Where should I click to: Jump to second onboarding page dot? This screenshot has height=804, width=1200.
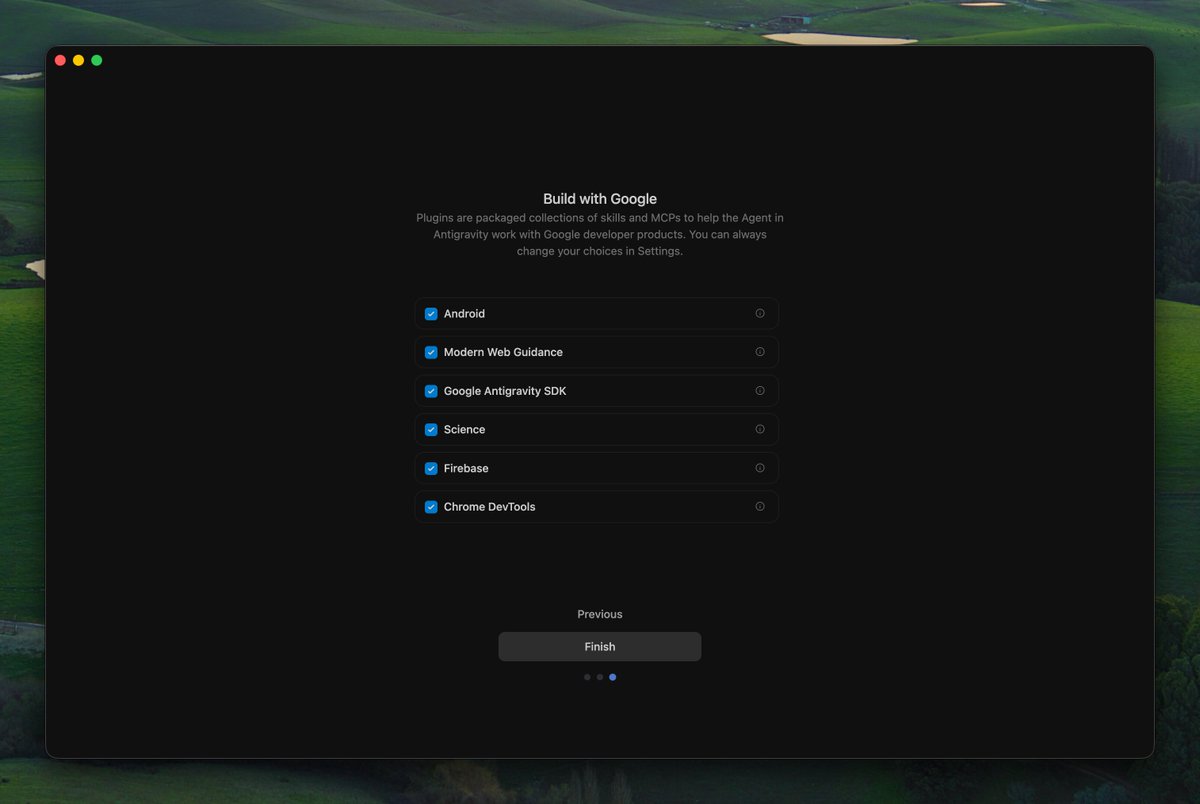pyautogui.click(x=600, y=677)
